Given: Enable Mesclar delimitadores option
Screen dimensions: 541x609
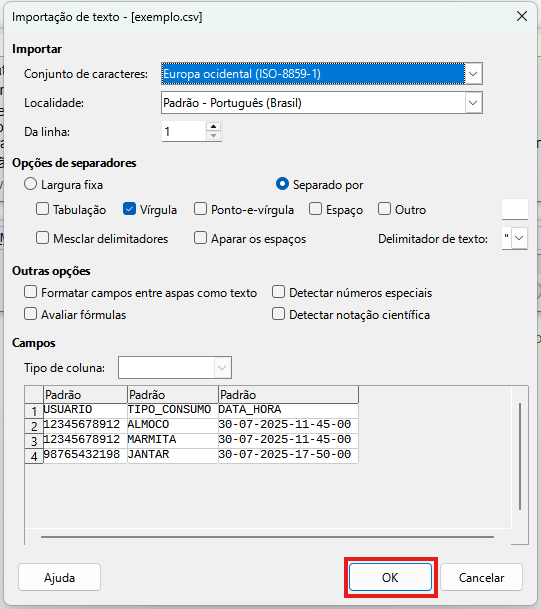Looking at the screenshot, I should pos(42,238).
